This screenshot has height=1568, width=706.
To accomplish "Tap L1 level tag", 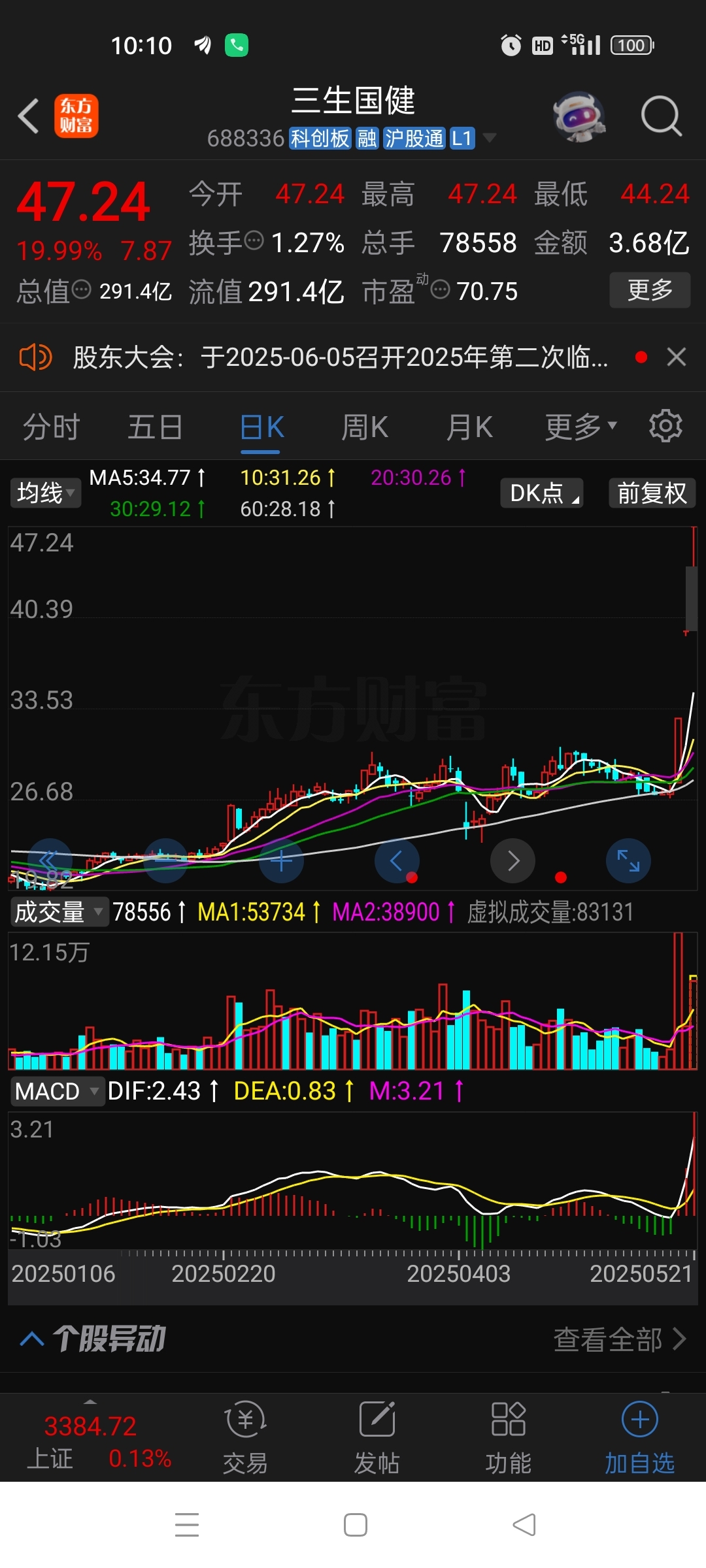I will [462, 138].
